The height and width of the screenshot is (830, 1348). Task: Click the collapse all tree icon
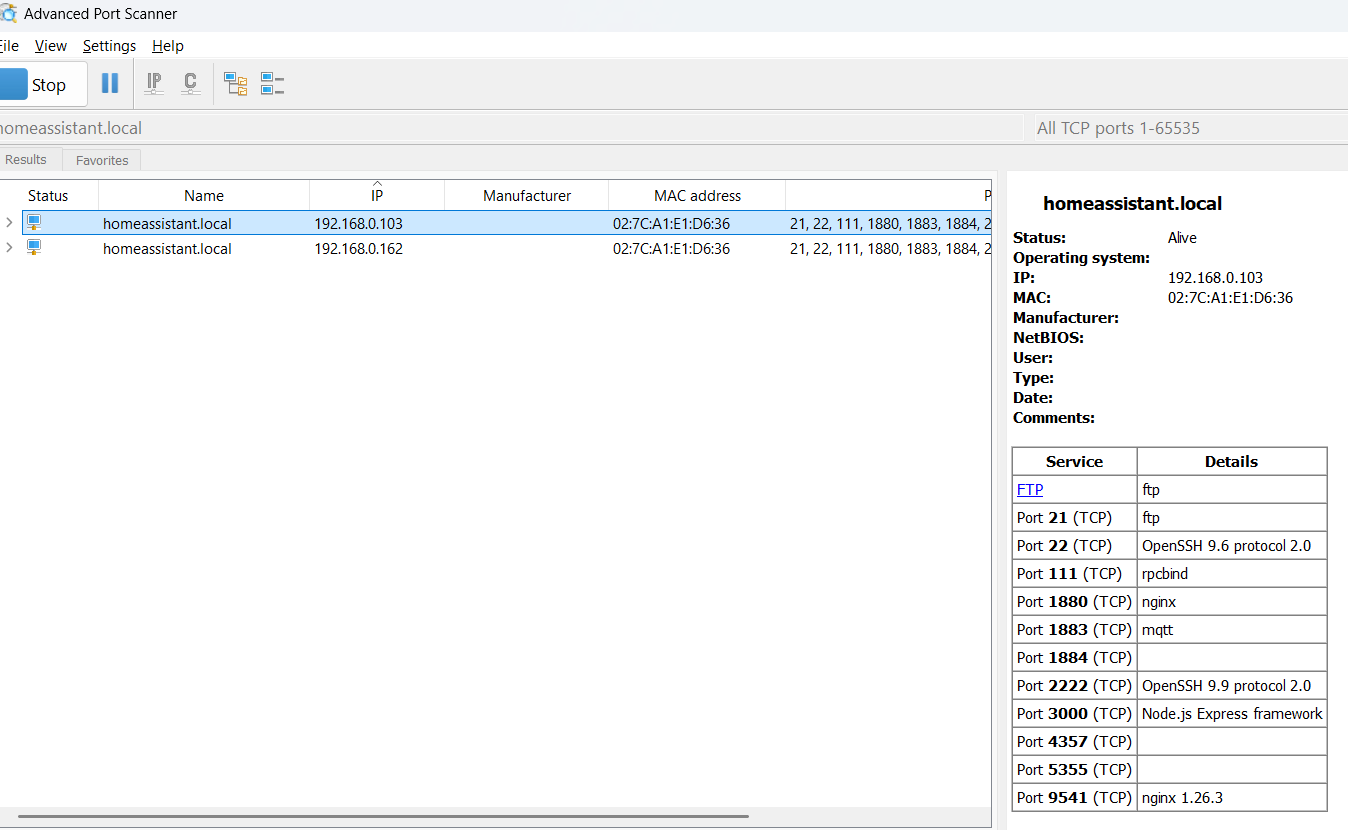[x=272, y=84]
